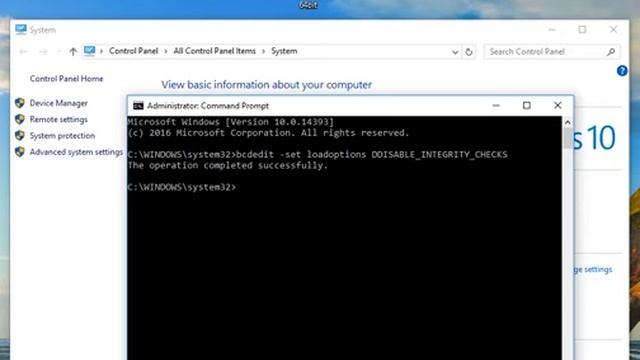The image size is (640, 360).
Task: Click shield icon beside Device Manager
Action: coord(20,103)
